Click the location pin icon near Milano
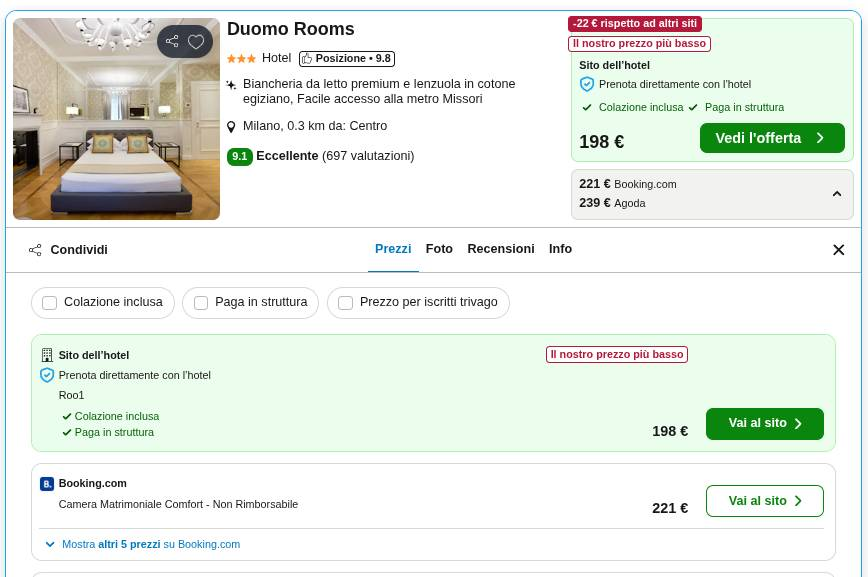The height and width of the screenshot is (577, 868). tap(232, 127)
